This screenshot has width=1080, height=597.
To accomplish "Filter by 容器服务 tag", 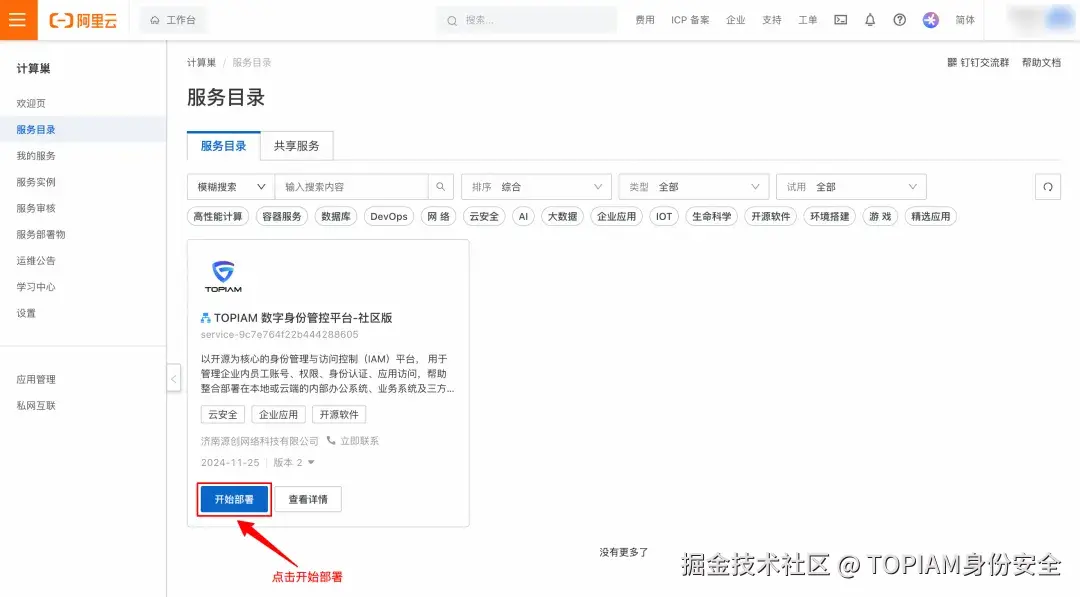I will pyautogui.click(x=282, y=216).
